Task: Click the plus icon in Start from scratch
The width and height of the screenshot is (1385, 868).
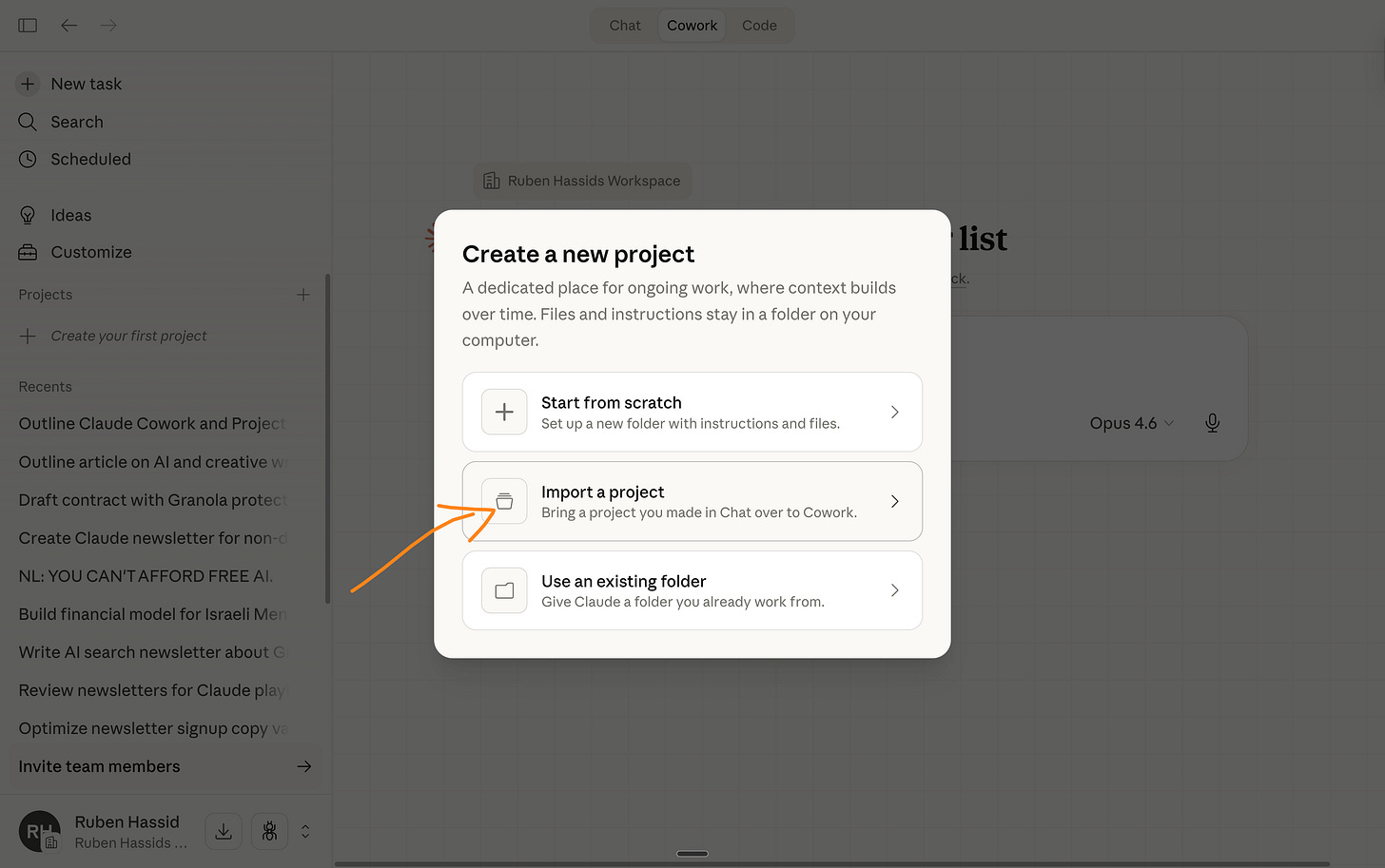Action: (504, 412)
